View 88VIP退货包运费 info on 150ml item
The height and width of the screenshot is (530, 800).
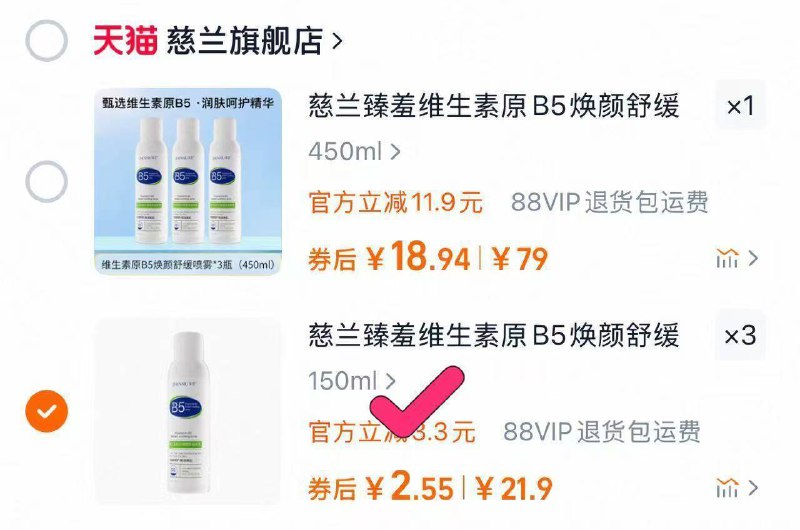click(602, 432)
